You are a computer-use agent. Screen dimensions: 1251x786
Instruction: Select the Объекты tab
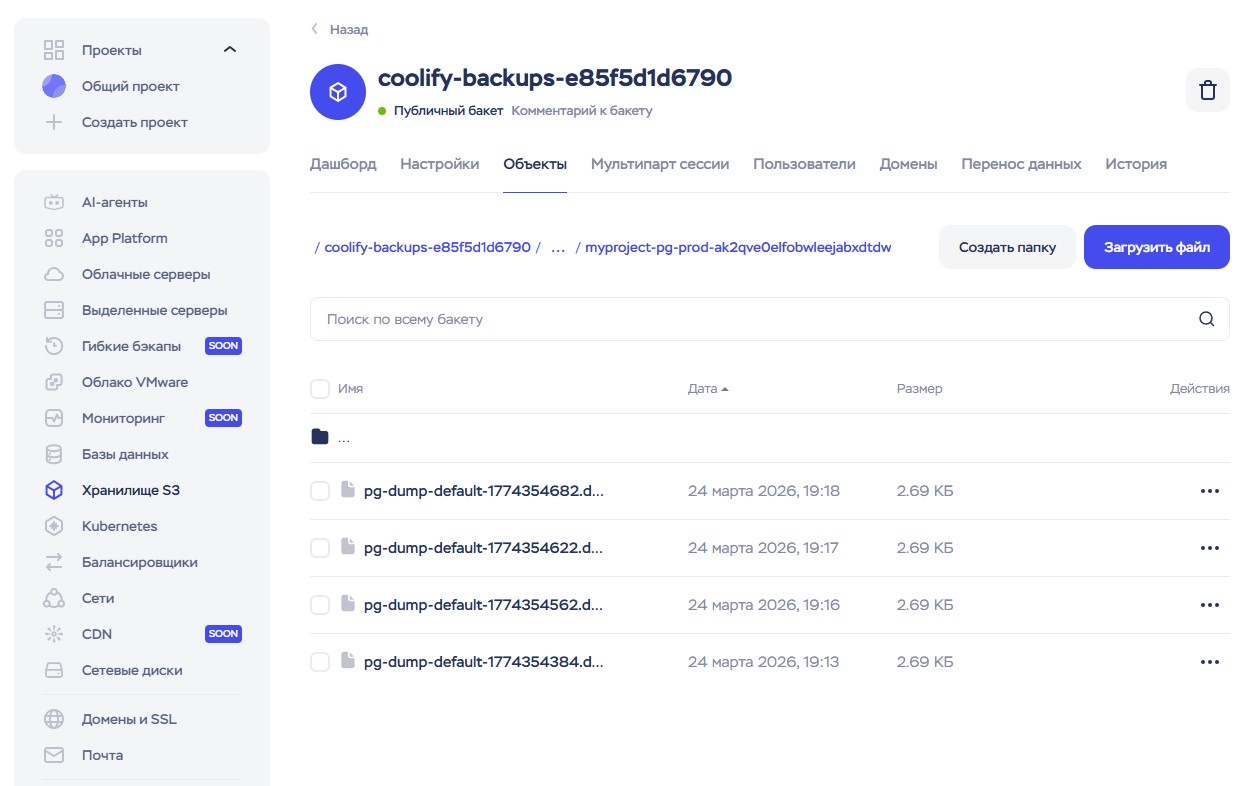click(x=535, y=164)
